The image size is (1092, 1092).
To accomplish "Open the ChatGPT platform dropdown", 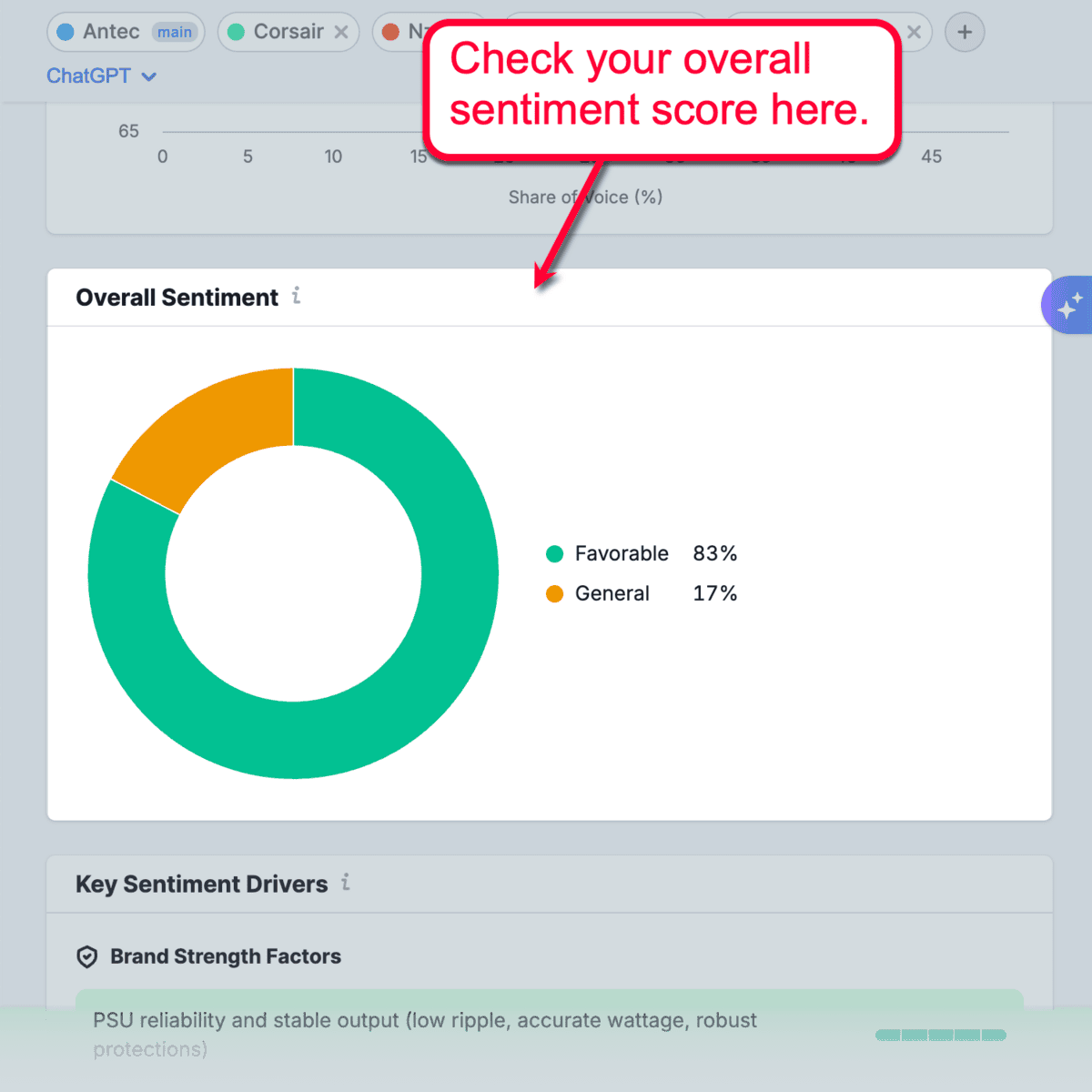I will 90,76.
